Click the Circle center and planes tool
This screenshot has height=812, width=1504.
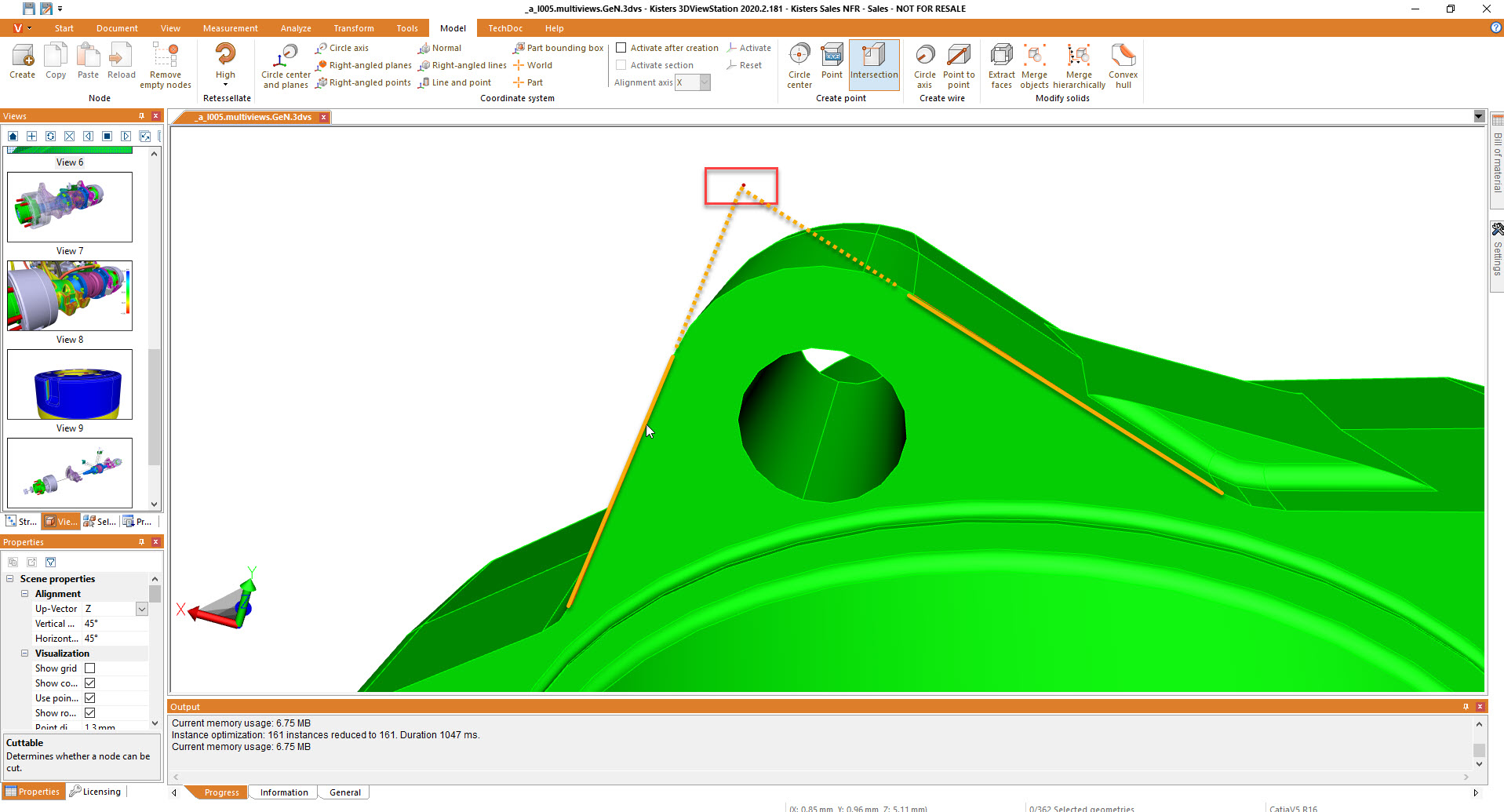pyautogui.click(x=286, y=66)
